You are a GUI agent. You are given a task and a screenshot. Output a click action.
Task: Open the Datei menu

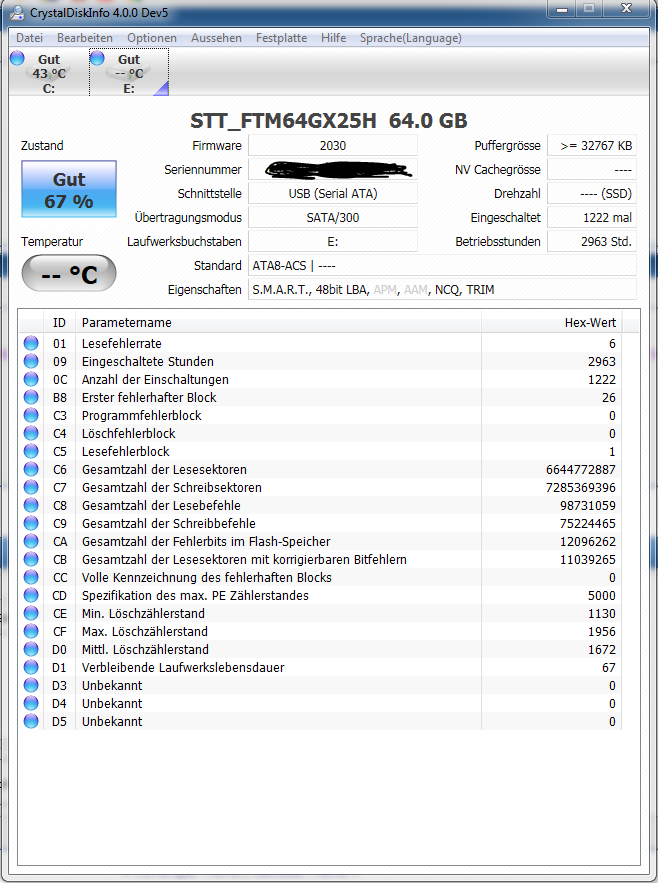coord(29,38)
